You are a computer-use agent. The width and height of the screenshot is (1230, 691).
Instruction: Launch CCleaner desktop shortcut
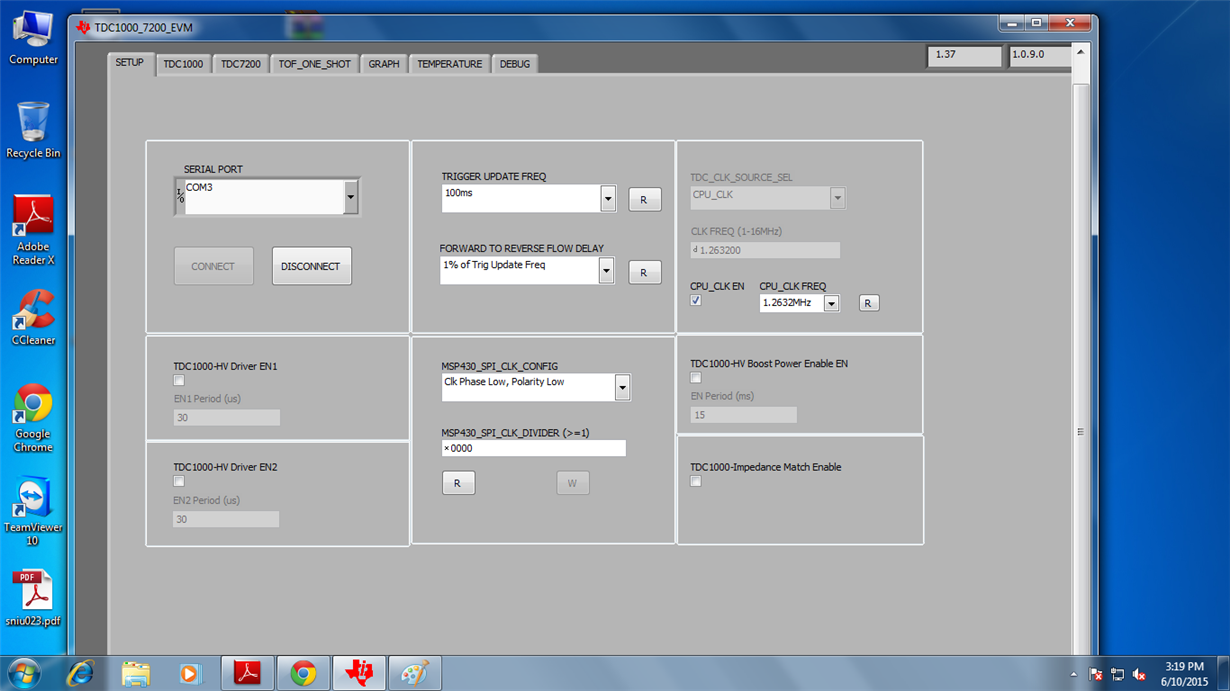click(x=33, y=316)
